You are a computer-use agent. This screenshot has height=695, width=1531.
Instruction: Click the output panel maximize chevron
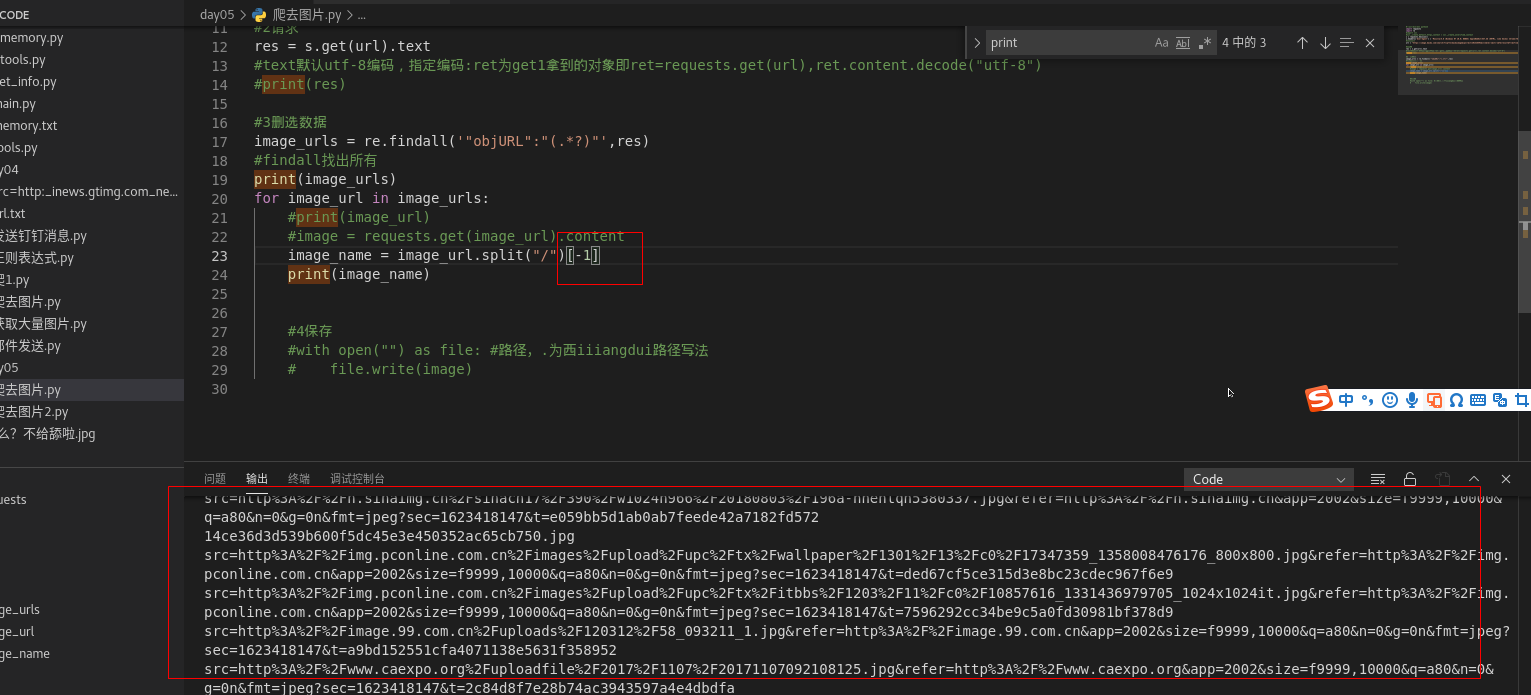(1472, 479)
